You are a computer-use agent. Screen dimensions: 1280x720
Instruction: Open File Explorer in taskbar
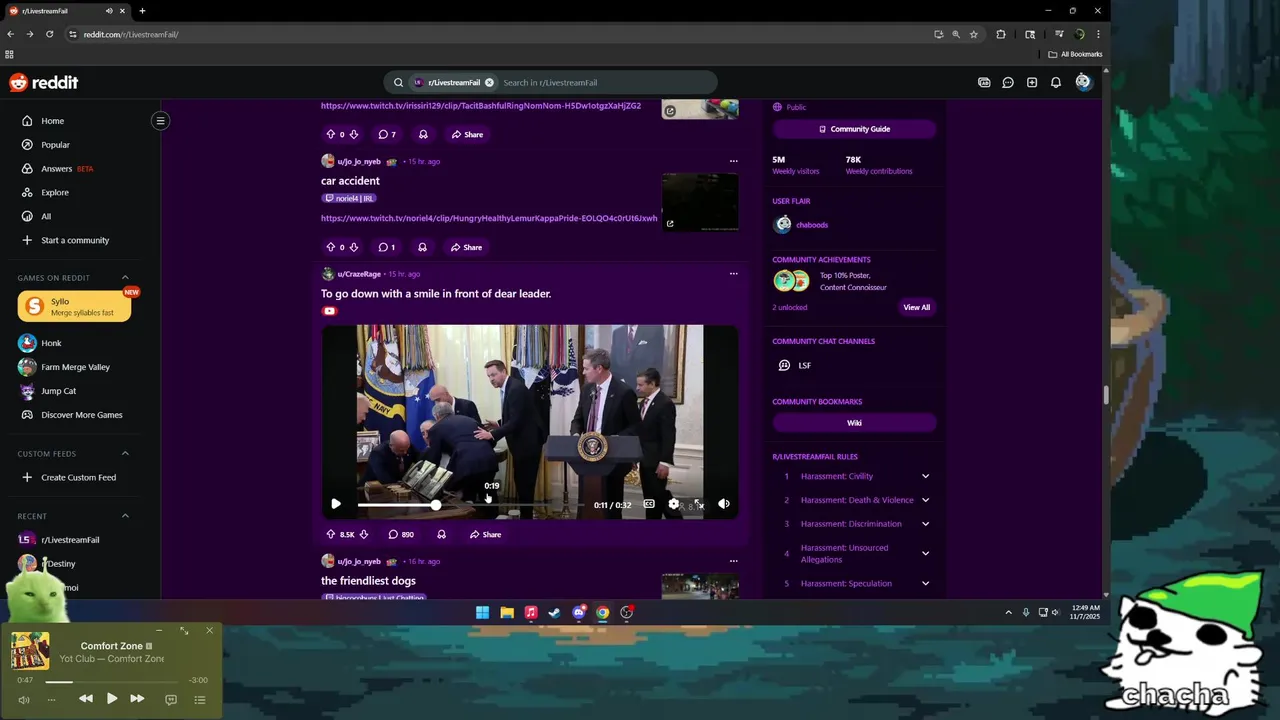507,613
